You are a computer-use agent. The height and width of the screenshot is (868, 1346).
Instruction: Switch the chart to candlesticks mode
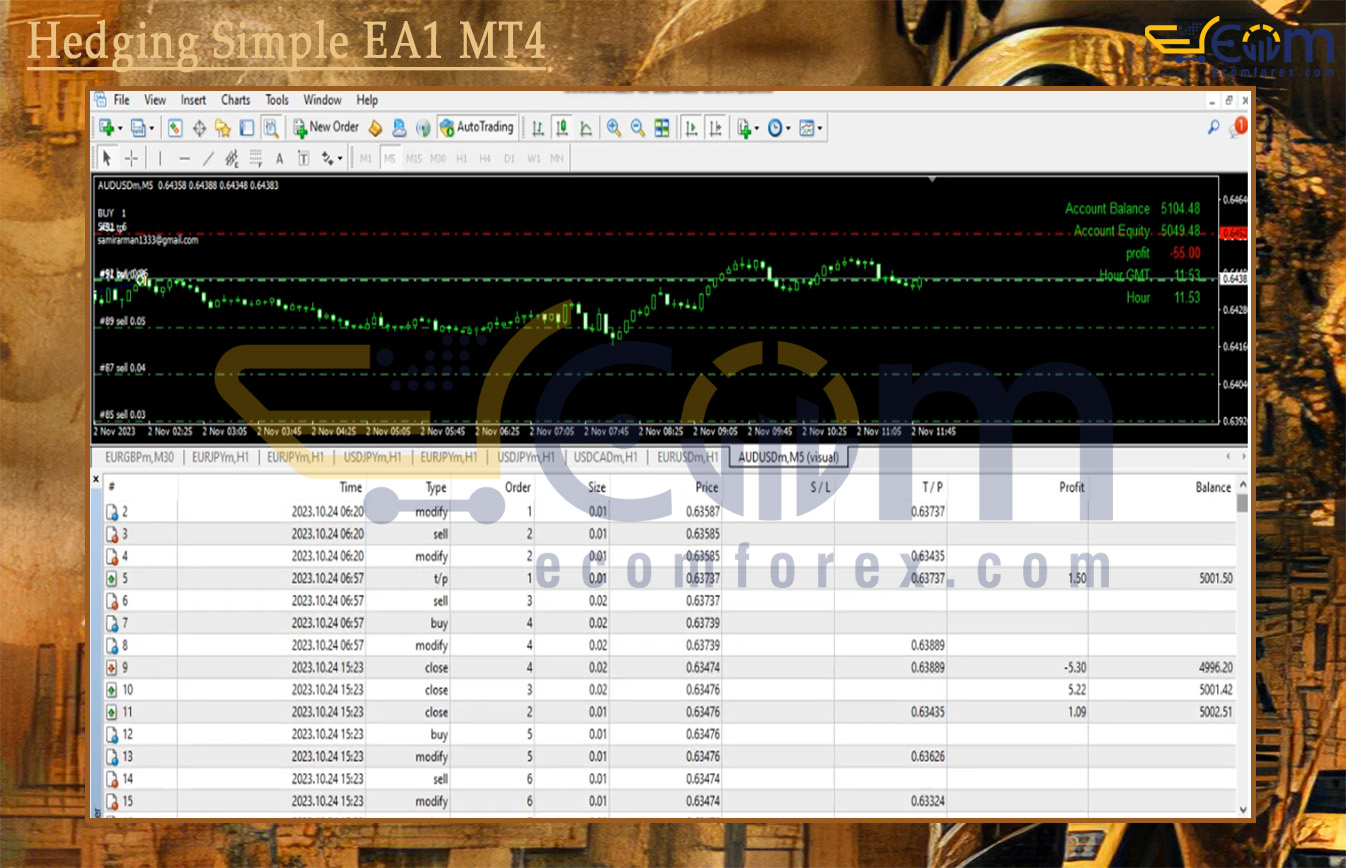tap(562, 128)
